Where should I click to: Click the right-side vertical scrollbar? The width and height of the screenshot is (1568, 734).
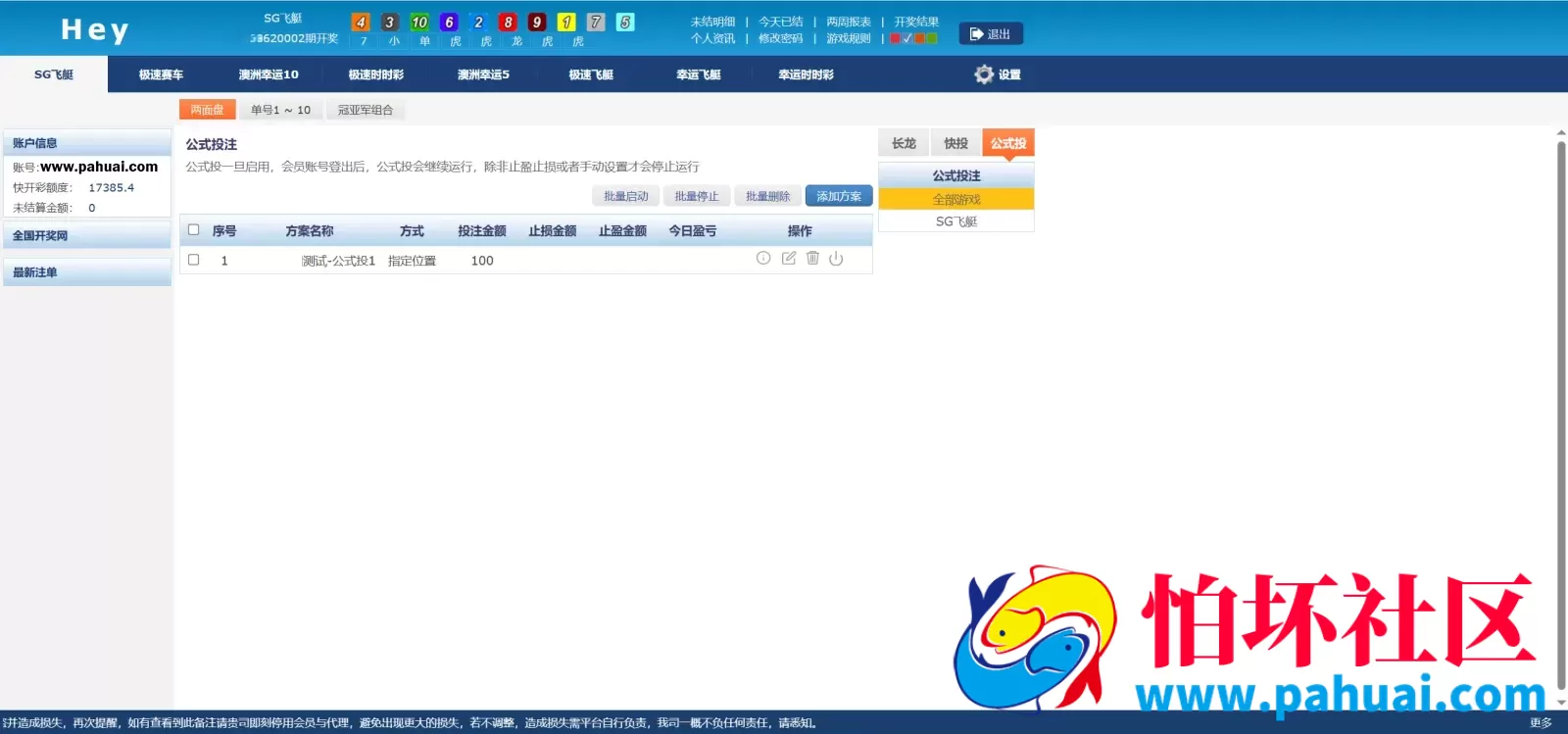(1561, 416)
